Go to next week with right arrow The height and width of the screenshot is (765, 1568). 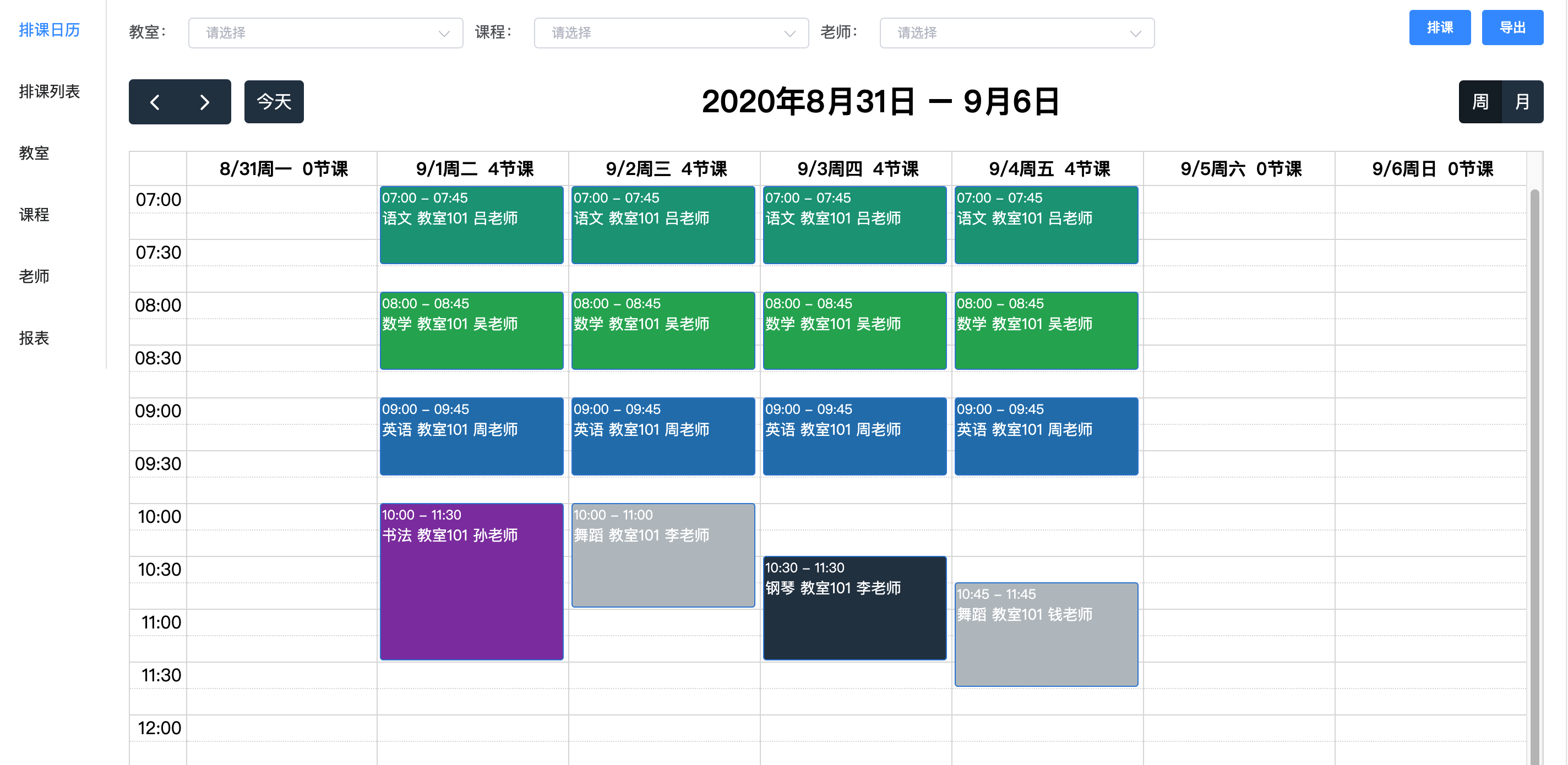click(204, 102)
